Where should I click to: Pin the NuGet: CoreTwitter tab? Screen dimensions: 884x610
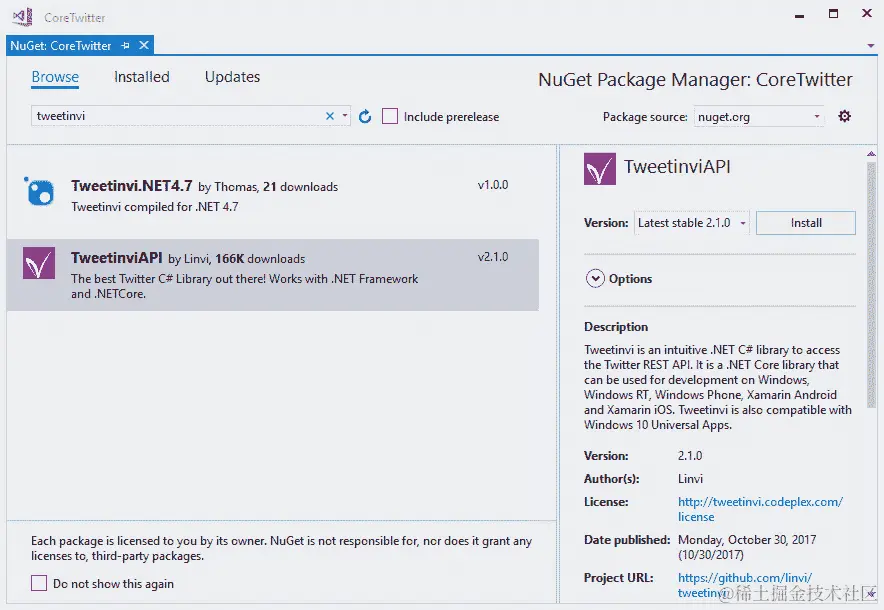point(125,46)
